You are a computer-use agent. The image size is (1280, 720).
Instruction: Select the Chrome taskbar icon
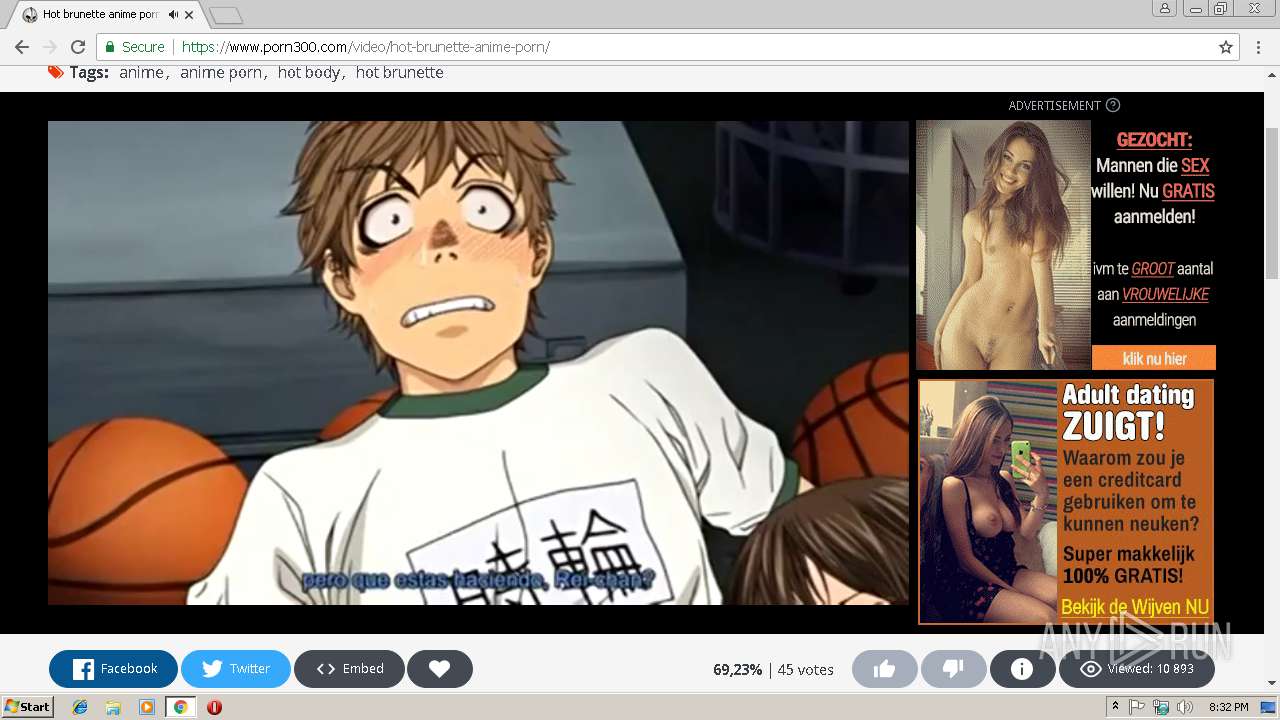click(x=180, y=707)
